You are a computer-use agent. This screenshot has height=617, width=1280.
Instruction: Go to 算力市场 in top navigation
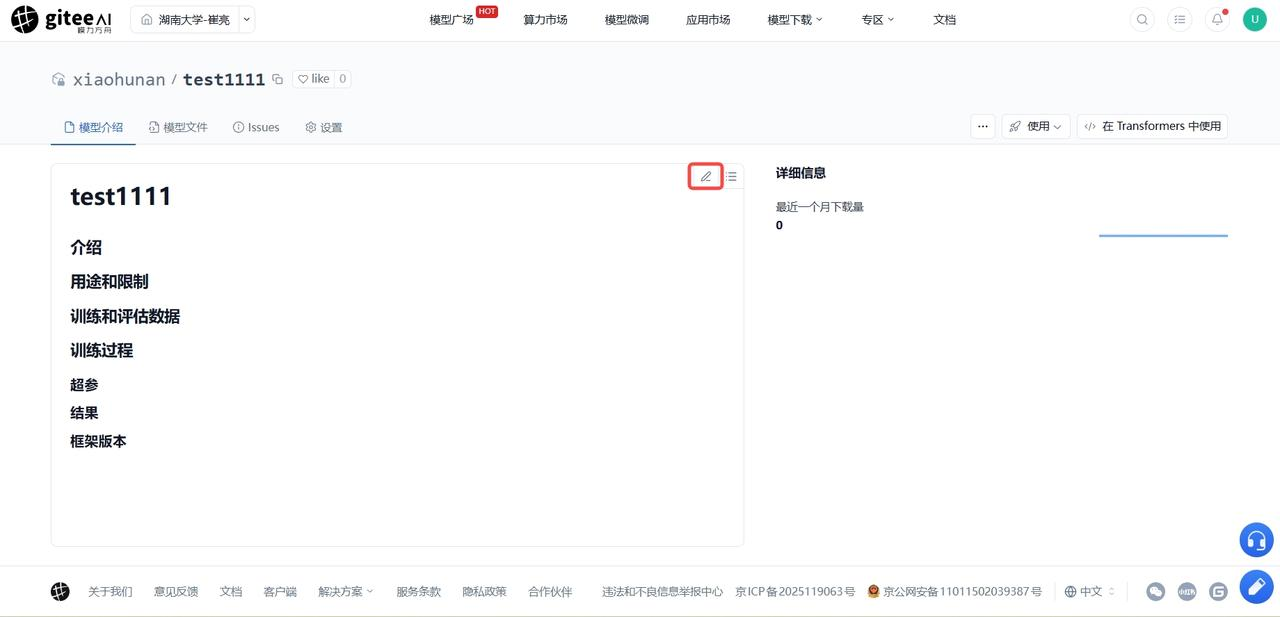545,19
